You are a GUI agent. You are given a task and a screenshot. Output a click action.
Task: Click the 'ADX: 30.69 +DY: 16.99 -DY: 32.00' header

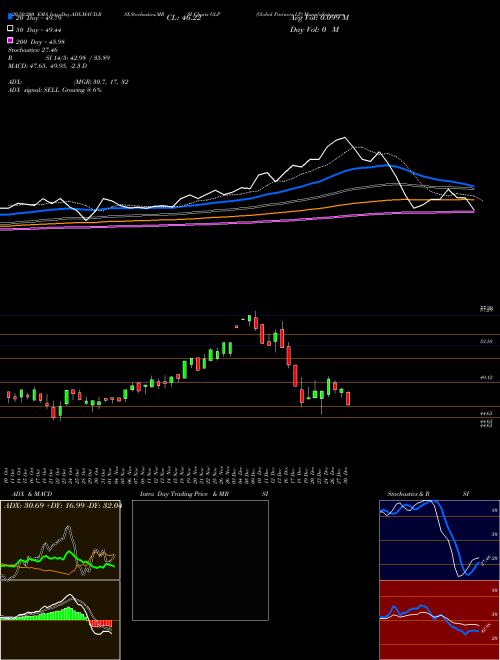point(62,505)
